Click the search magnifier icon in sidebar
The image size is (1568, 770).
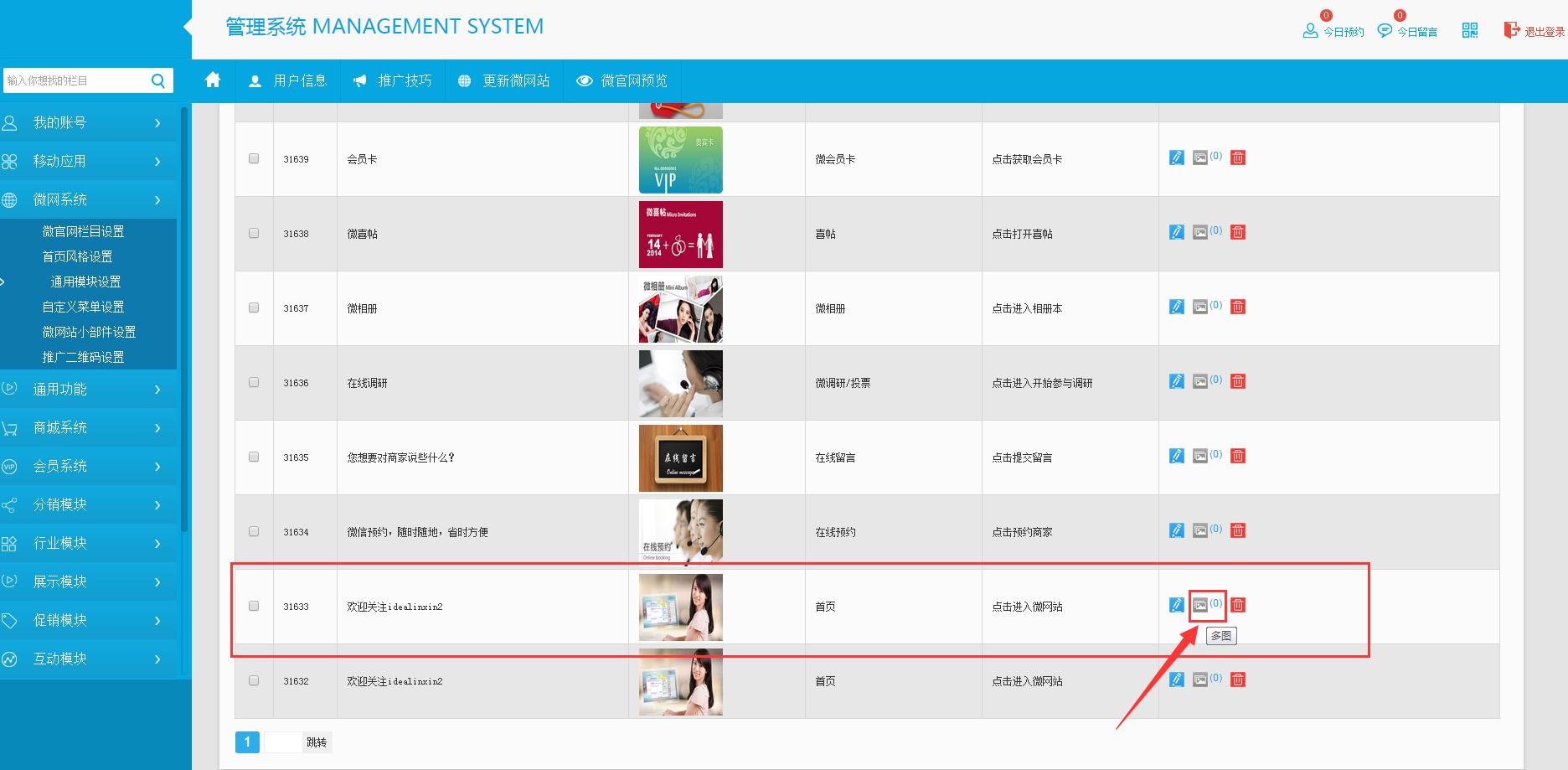click(157, 80)
